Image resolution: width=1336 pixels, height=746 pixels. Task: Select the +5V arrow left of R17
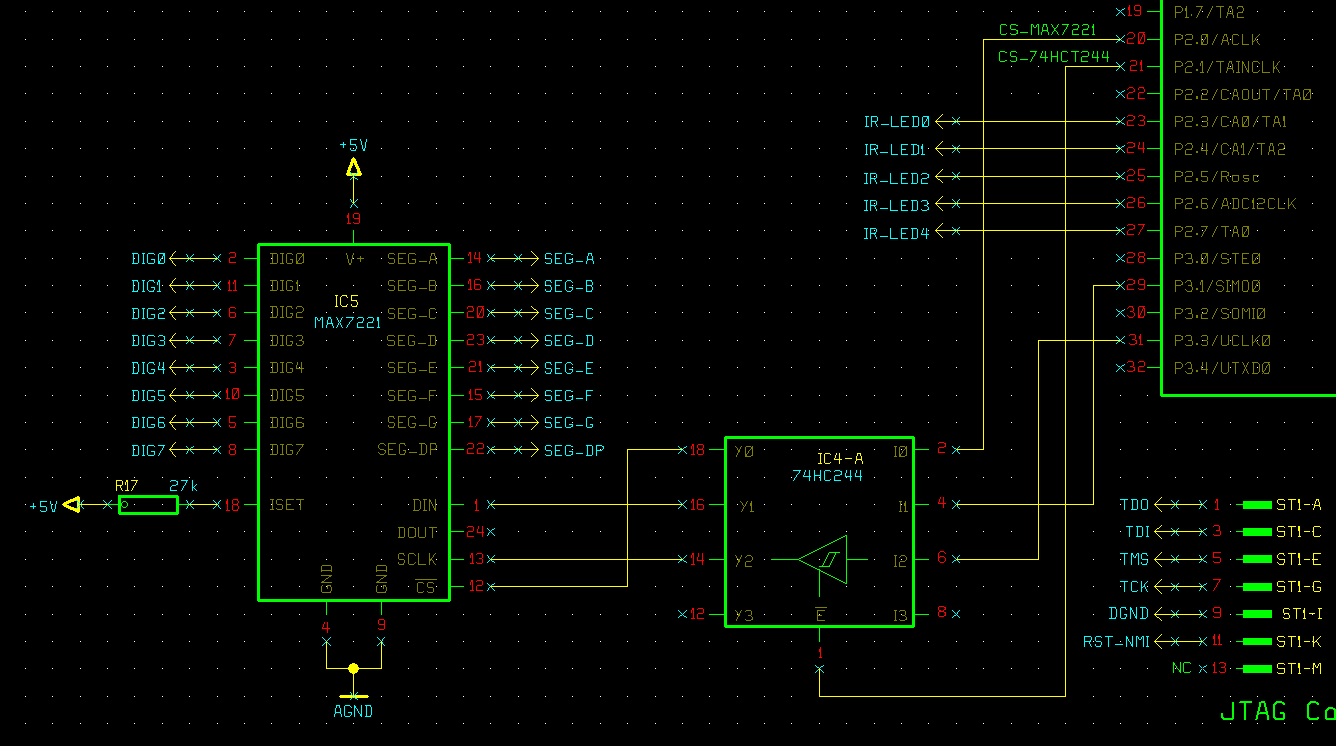[x=71, y=505]
